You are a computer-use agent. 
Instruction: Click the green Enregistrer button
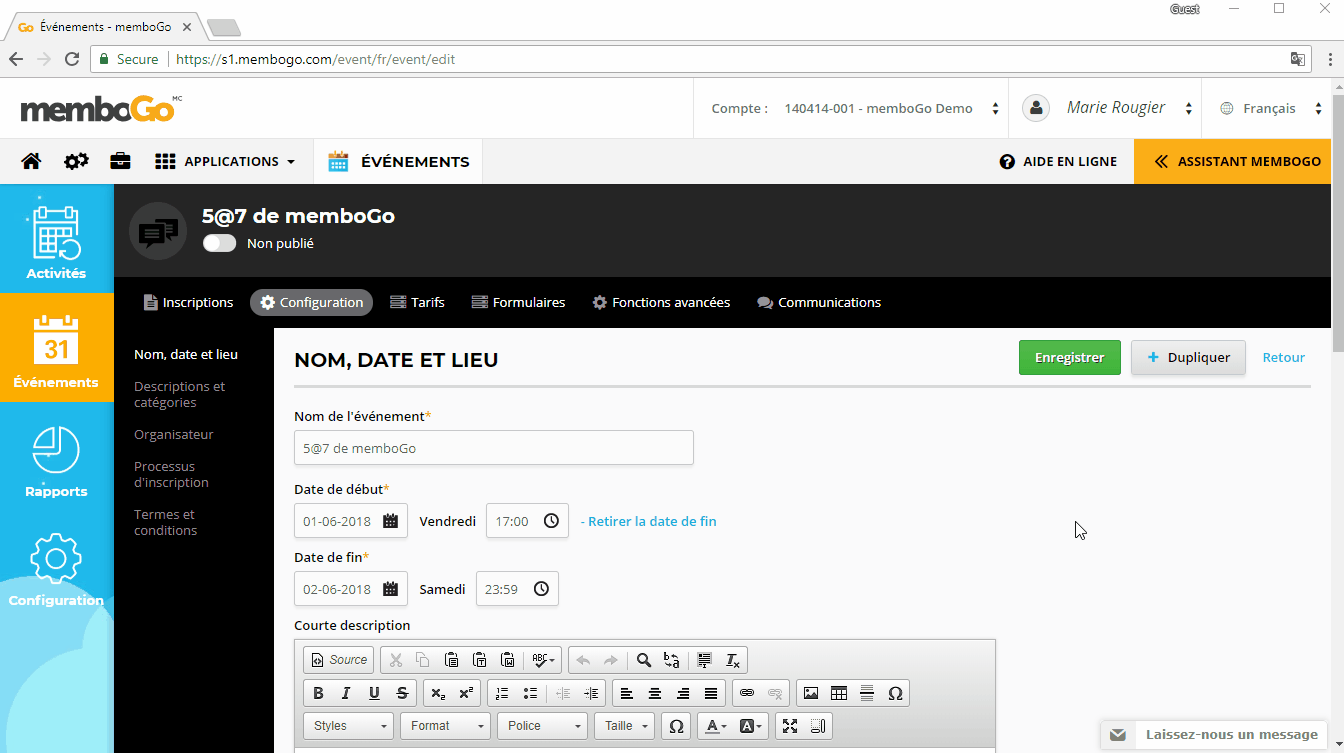click(1070, 357)
